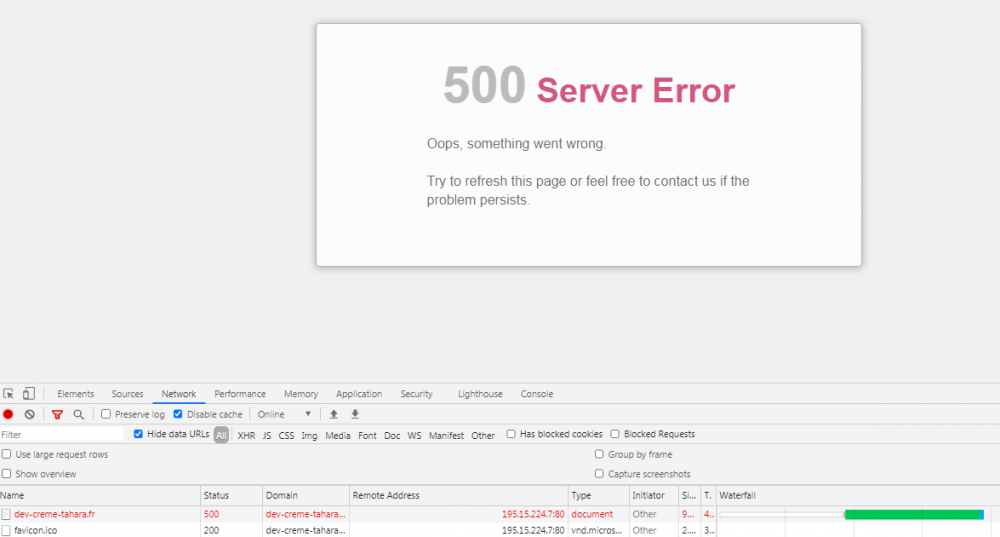Click file icon of dev-creme-tahara.fr row
Screen dimensions: 1000x537
click(x=6, y=514)
